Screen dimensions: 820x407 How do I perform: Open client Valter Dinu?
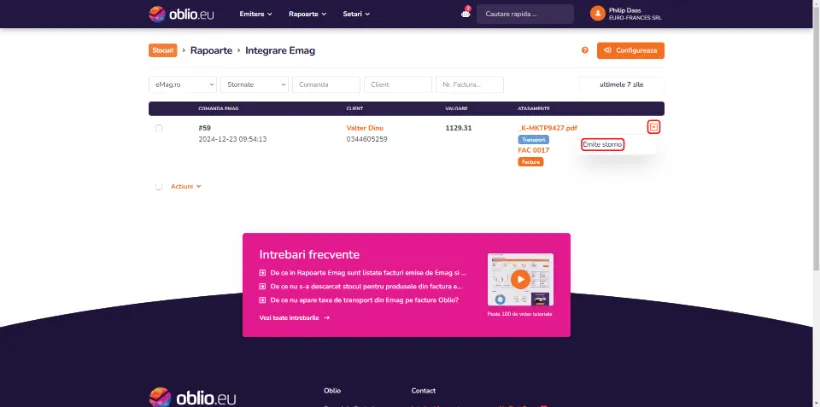tap(365, 128)
